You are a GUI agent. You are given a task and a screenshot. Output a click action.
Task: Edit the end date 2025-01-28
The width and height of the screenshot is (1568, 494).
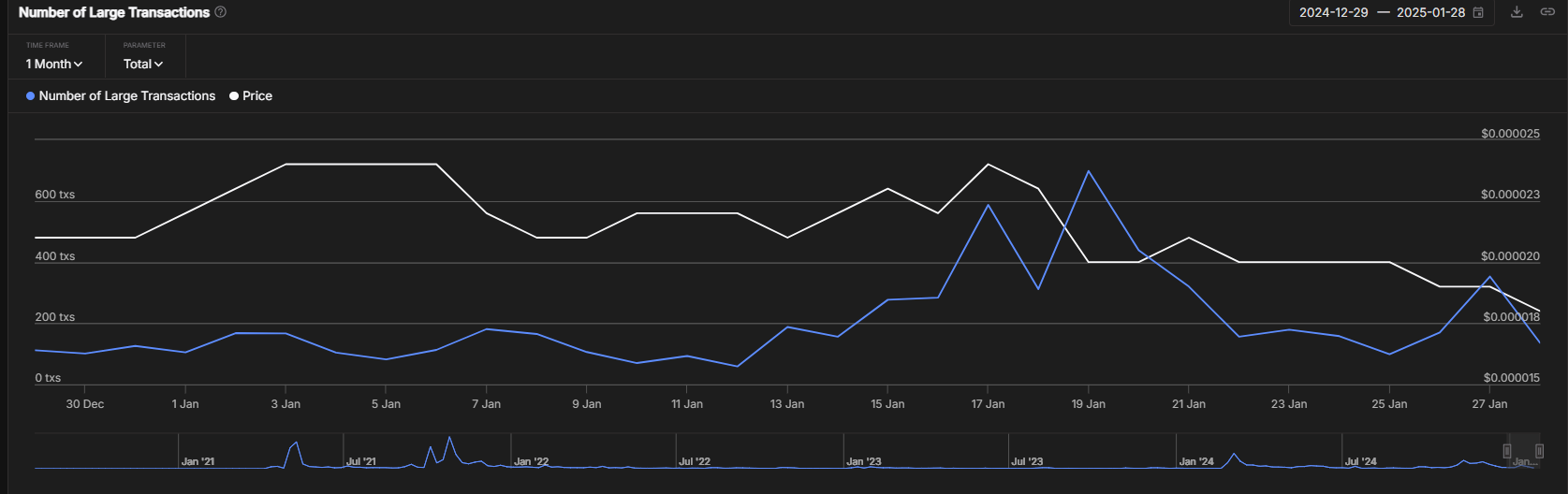tap(1430, 12)
